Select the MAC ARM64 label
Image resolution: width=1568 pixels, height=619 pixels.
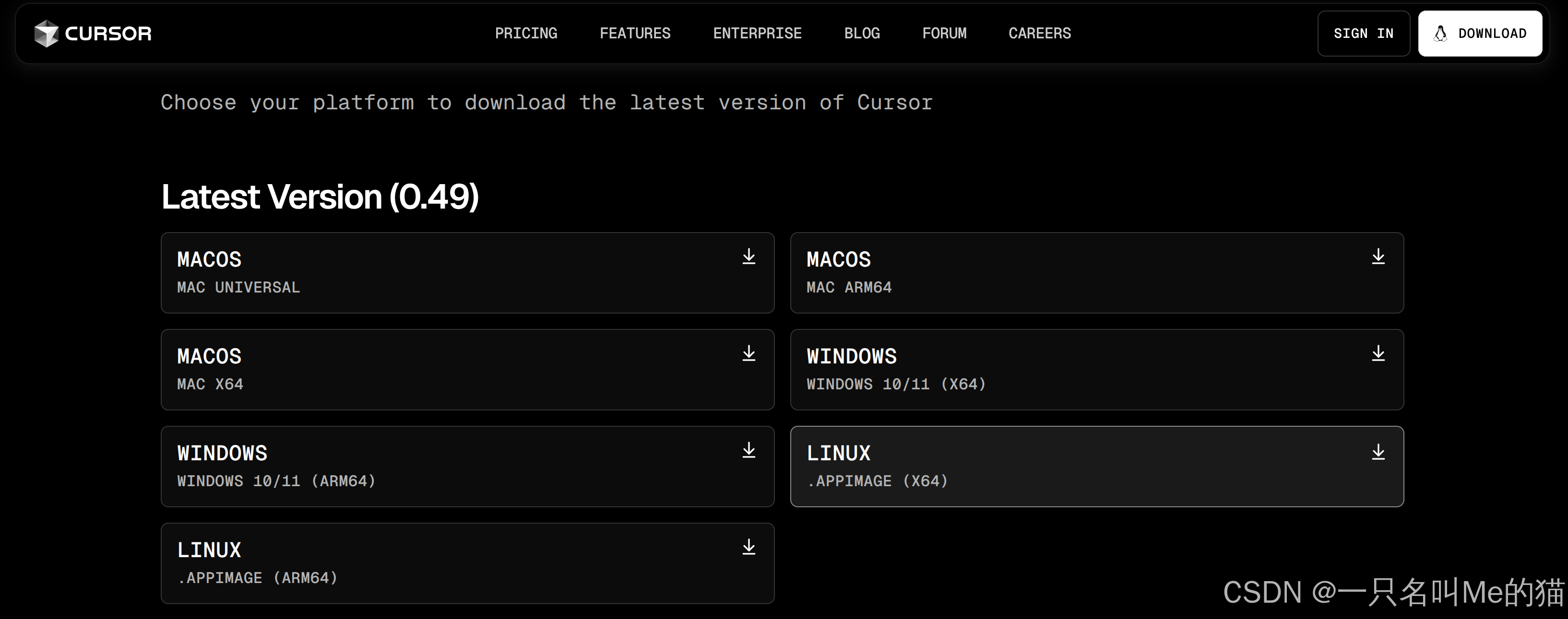coord(849,287)
